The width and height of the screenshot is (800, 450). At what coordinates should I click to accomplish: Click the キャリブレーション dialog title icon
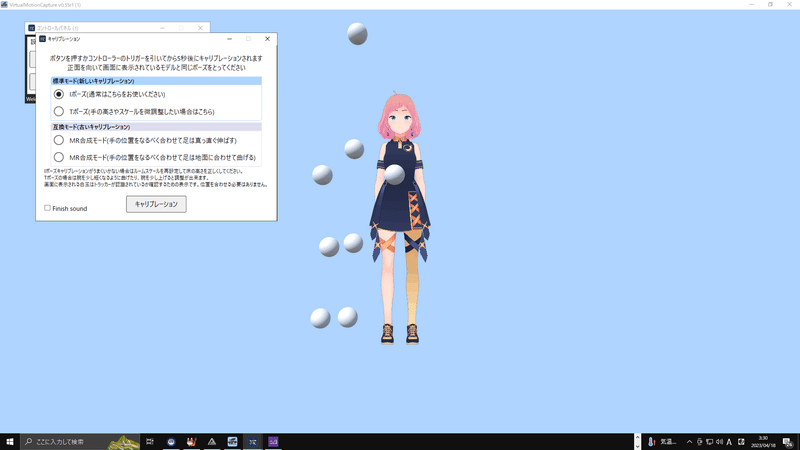[42, 39]
